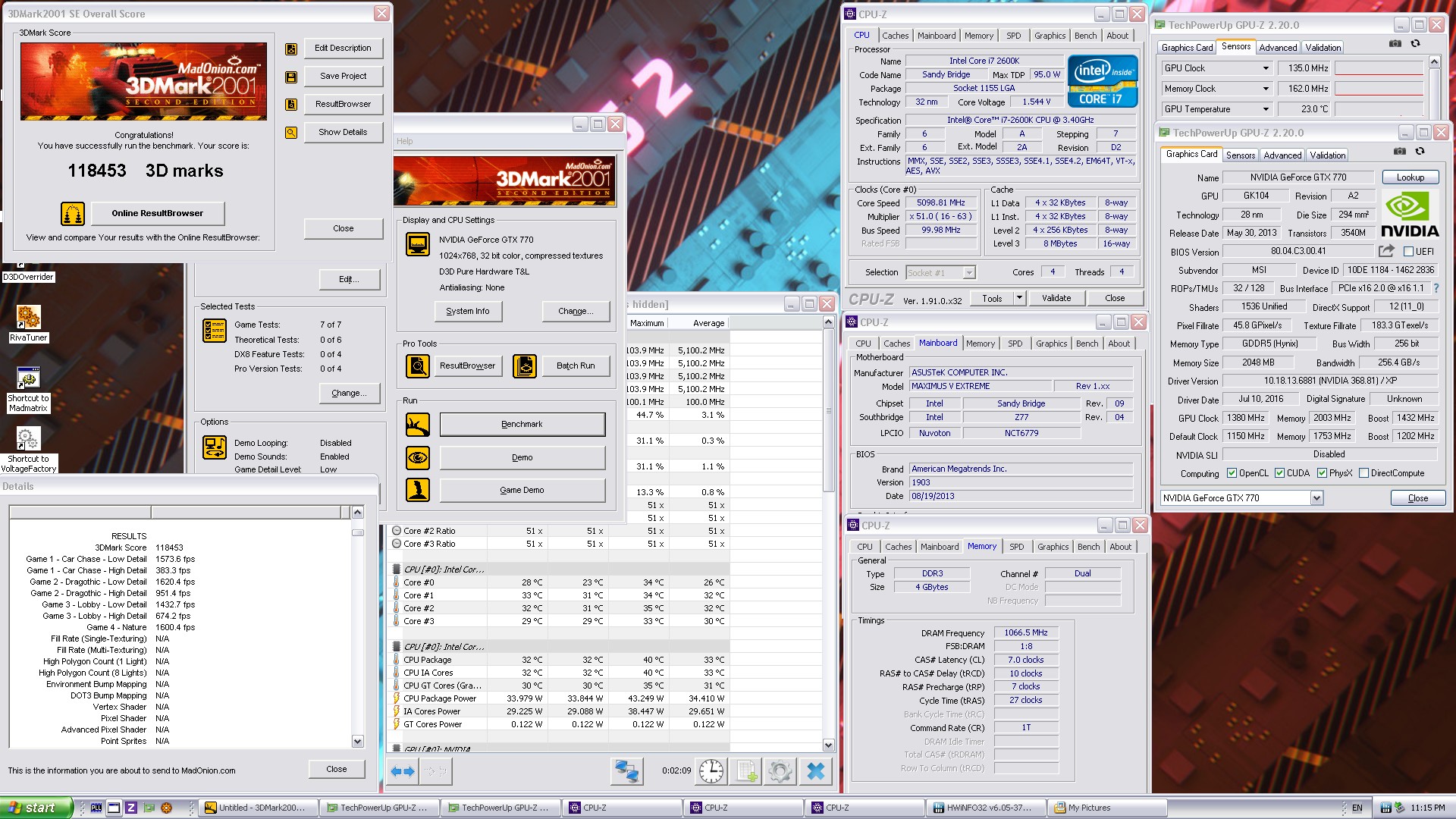Open the GPU Temperature sensor dropdown
The height and width of the screenshot is (819, 1456).
coord(1265,109)
